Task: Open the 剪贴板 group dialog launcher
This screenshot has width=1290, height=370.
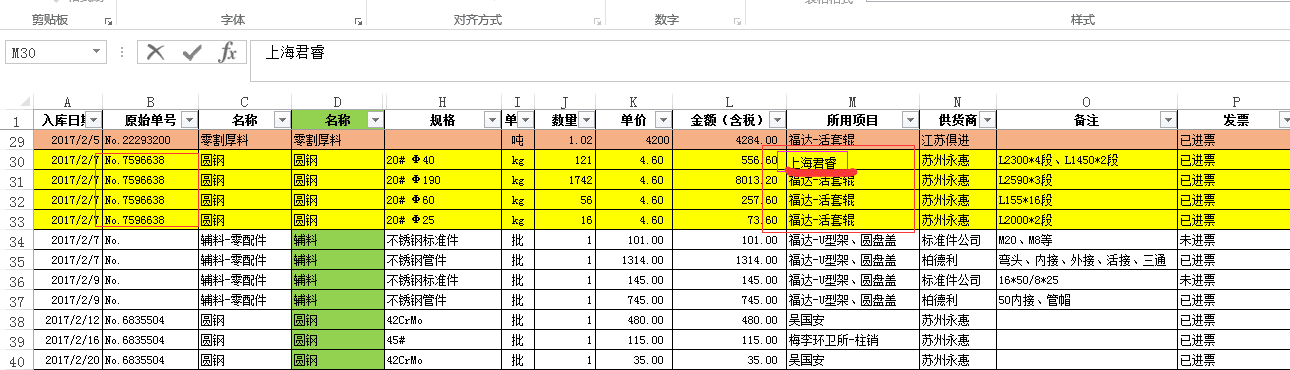Action: [108, 21]
